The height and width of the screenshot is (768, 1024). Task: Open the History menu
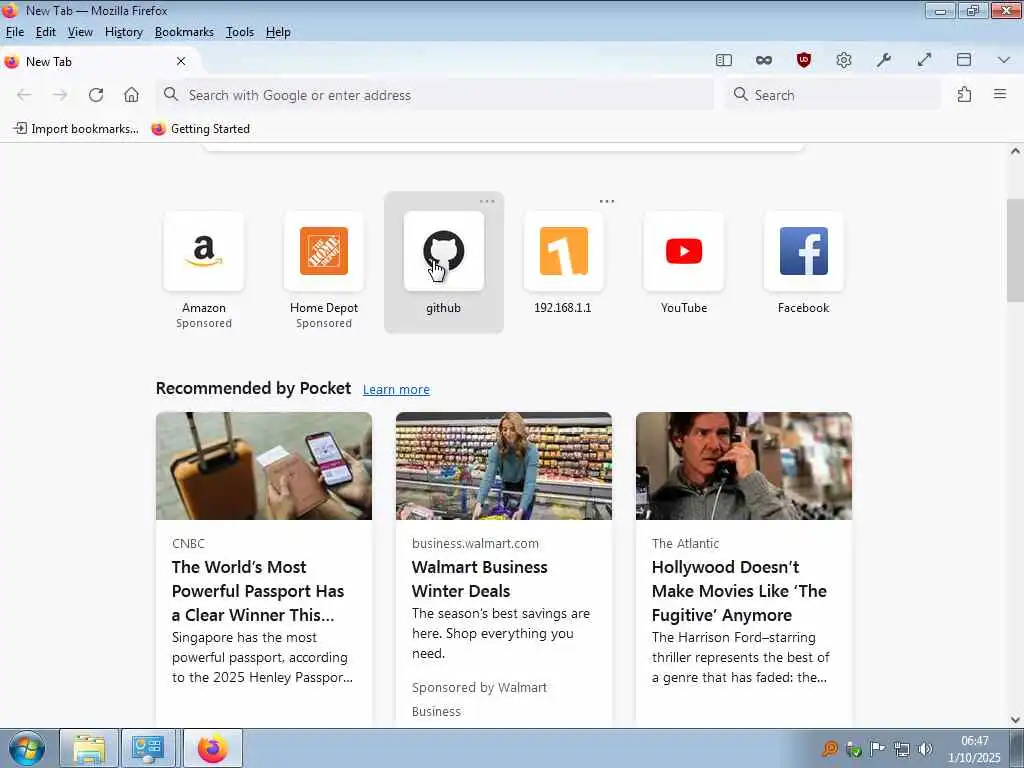point(123,32)
